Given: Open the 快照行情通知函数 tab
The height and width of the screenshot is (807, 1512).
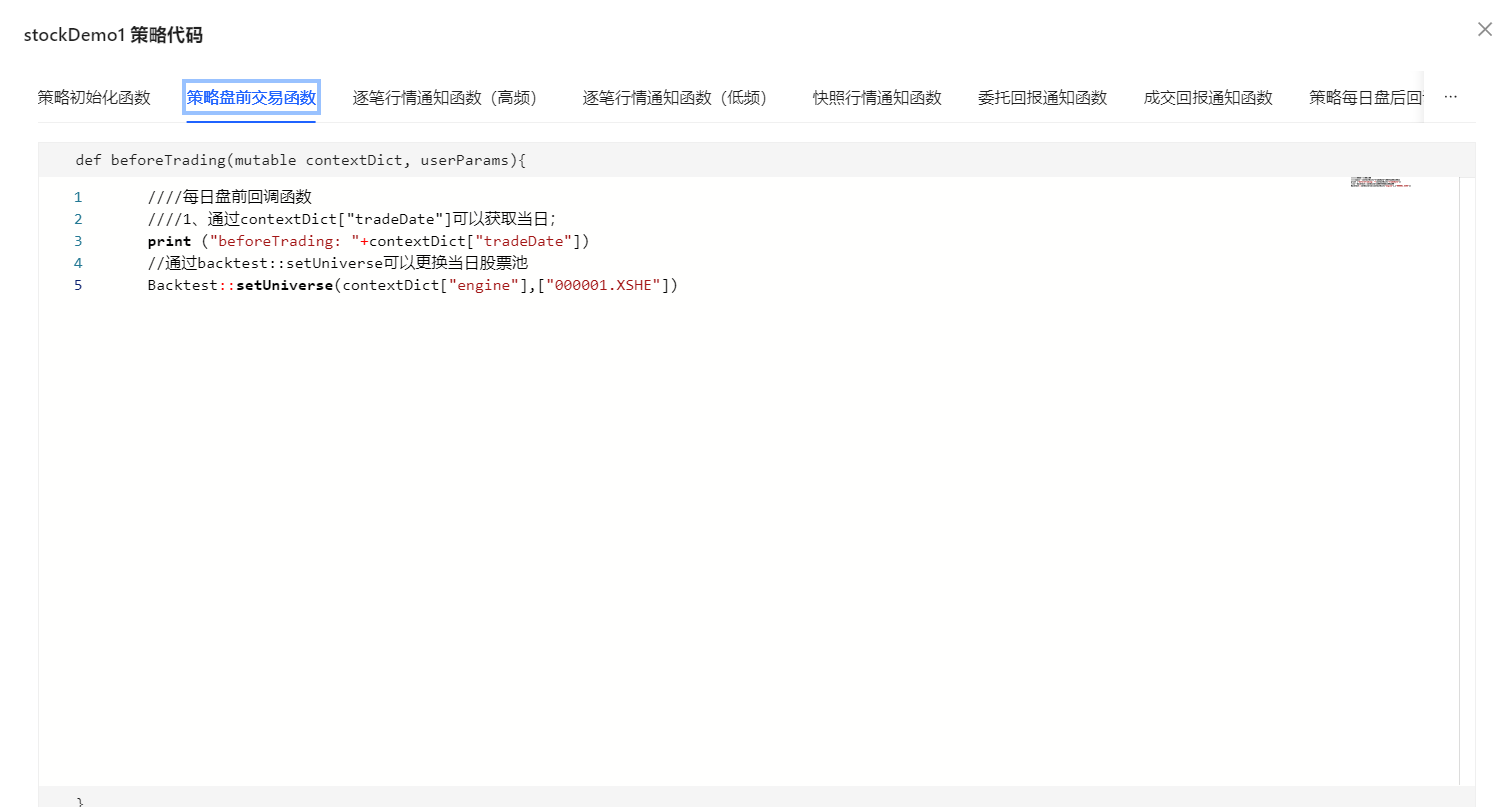Looking at the screenshot, I should coord(877,97).
